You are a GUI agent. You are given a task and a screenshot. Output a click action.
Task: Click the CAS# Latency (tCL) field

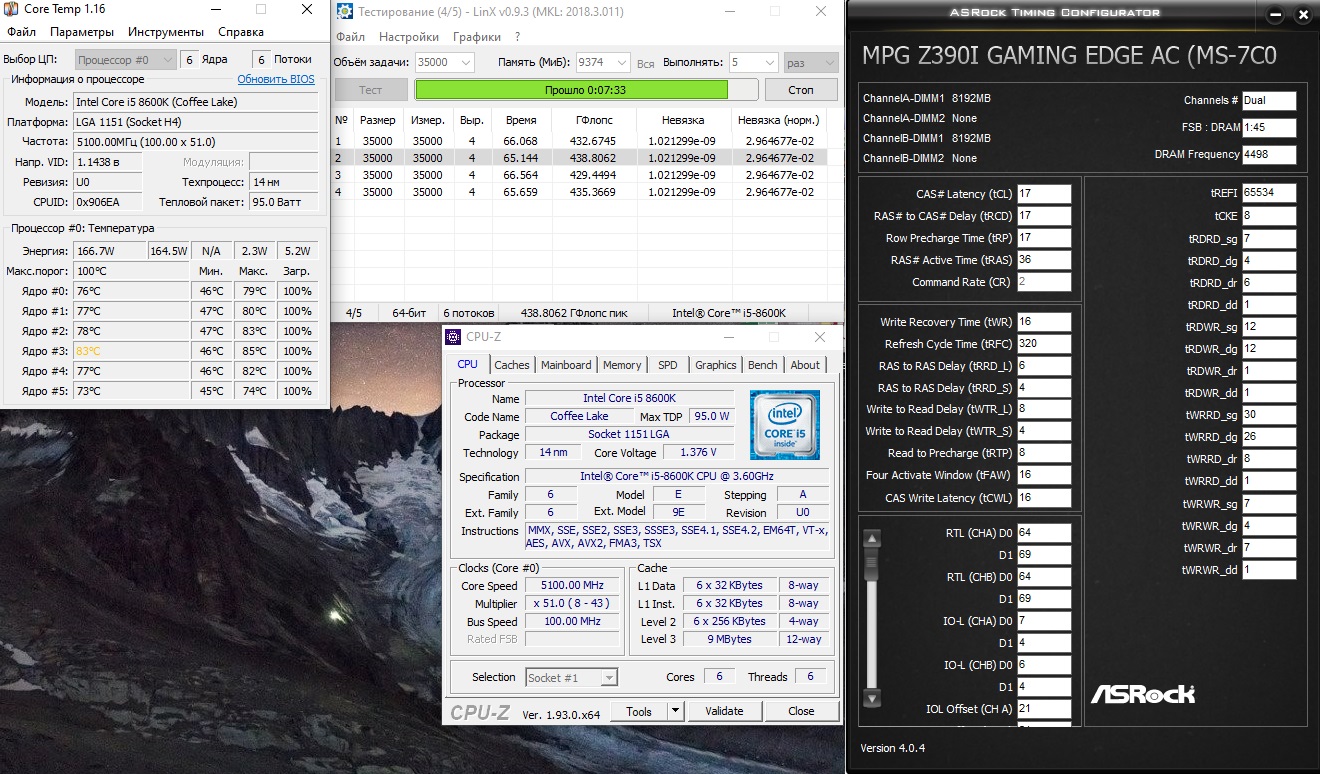[1044, 194]
